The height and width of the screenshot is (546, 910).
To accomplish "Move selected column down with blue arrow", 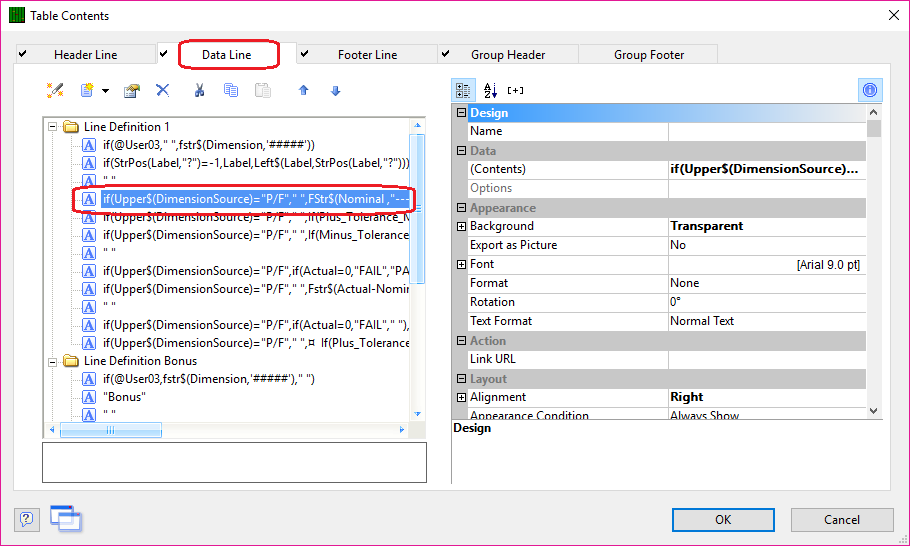I will coord(335,91).
